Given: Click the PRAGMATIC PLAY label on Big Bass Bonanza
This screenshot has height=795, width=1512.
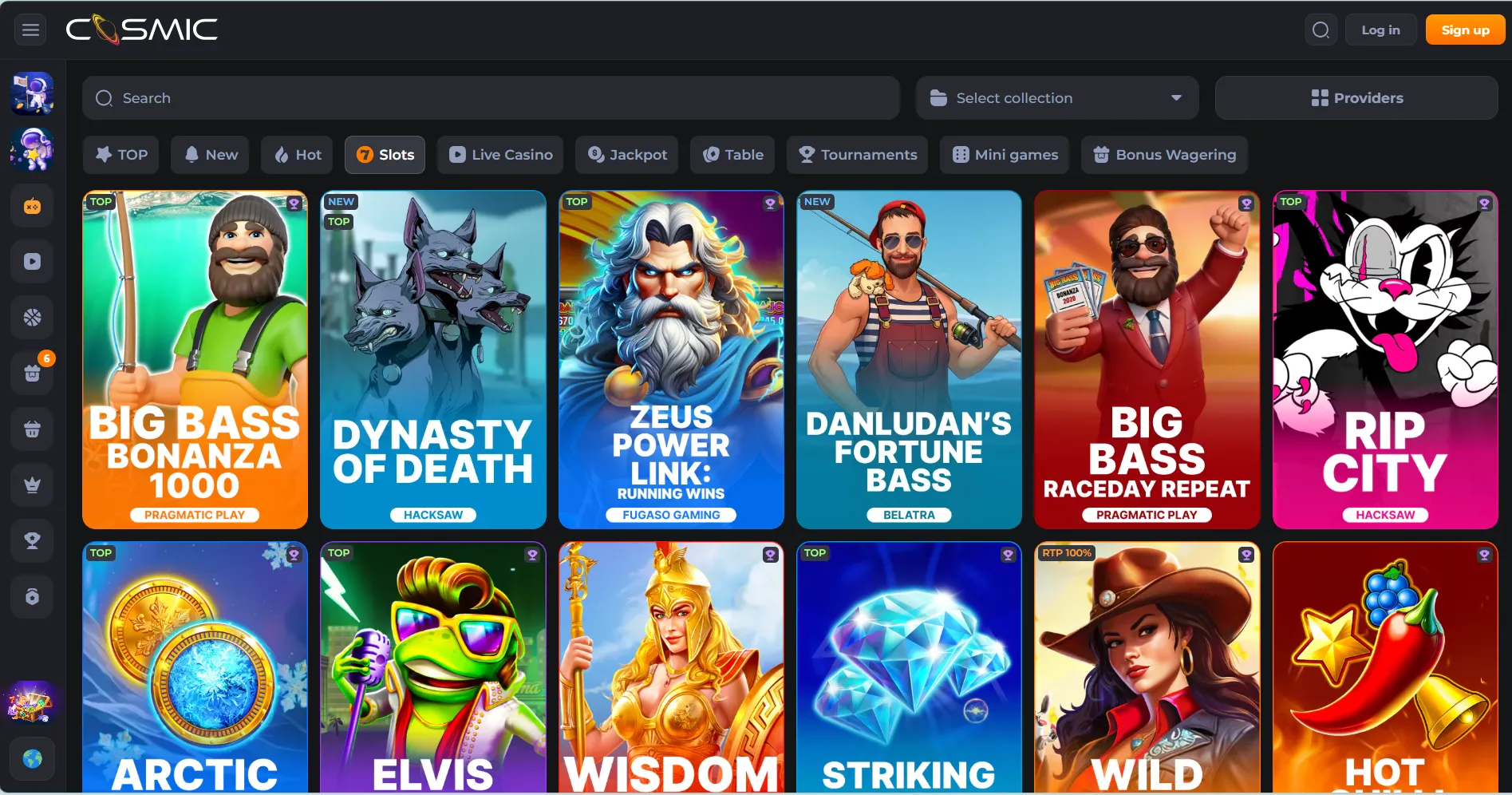Looking at the screenshot, I should click(x=195, y=515).
